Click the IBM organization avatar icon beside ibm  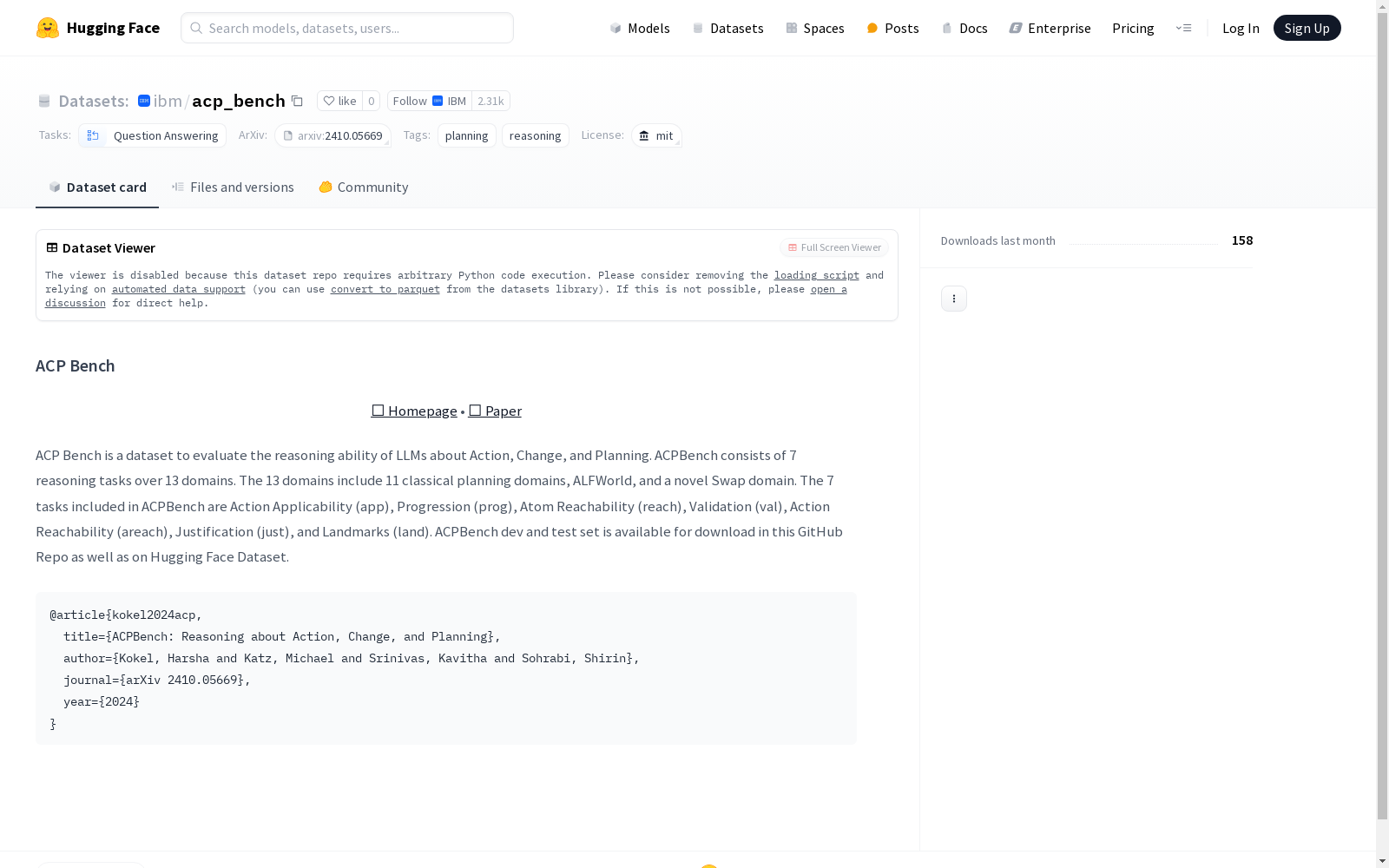(144, 101)
